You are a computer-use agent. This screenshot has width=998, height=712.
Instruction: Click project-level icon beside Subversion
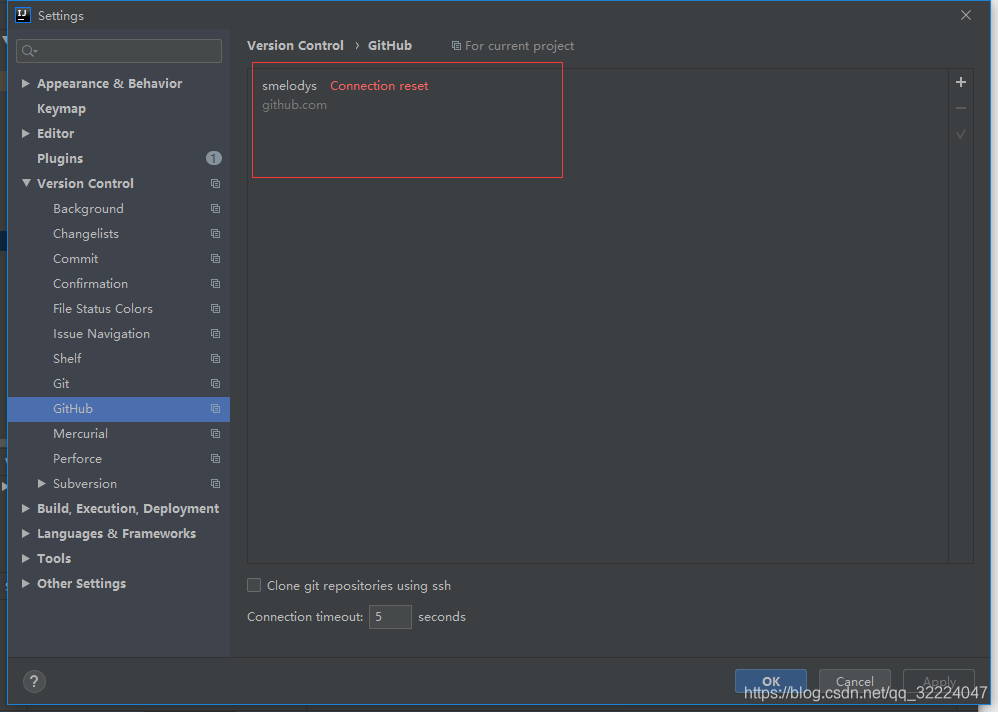click(x=215, y=484)
